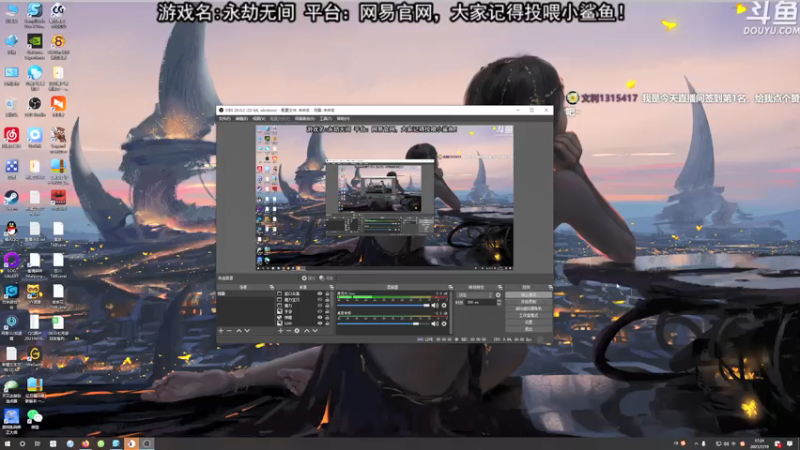The image size is (800, 450).
Task: Click the 停止推流 button in Controls
Action: point(528,295)
